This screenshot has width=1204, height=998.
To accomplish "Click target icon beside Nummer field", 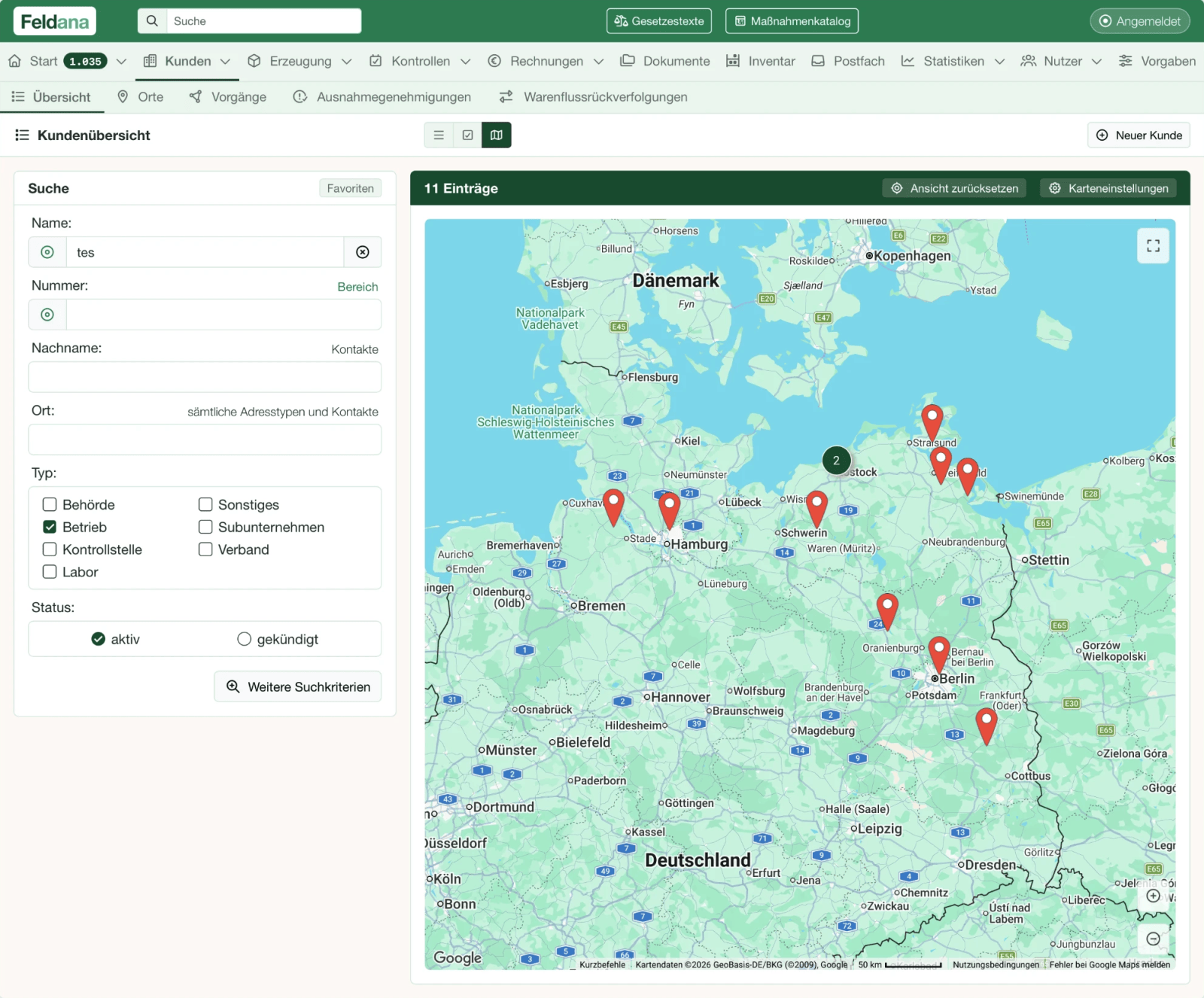I will click(47, 315).
